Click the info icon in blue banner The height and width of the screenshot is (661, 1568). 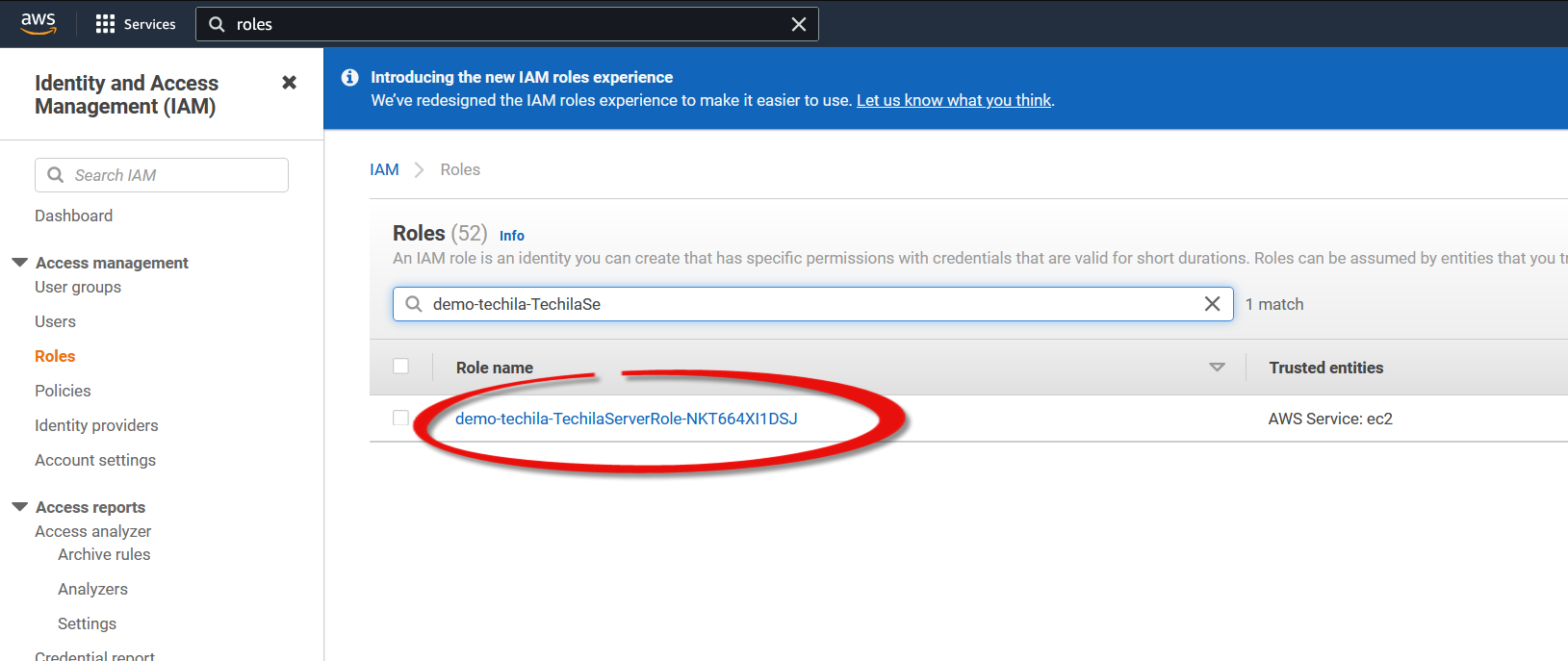[350, 77]
